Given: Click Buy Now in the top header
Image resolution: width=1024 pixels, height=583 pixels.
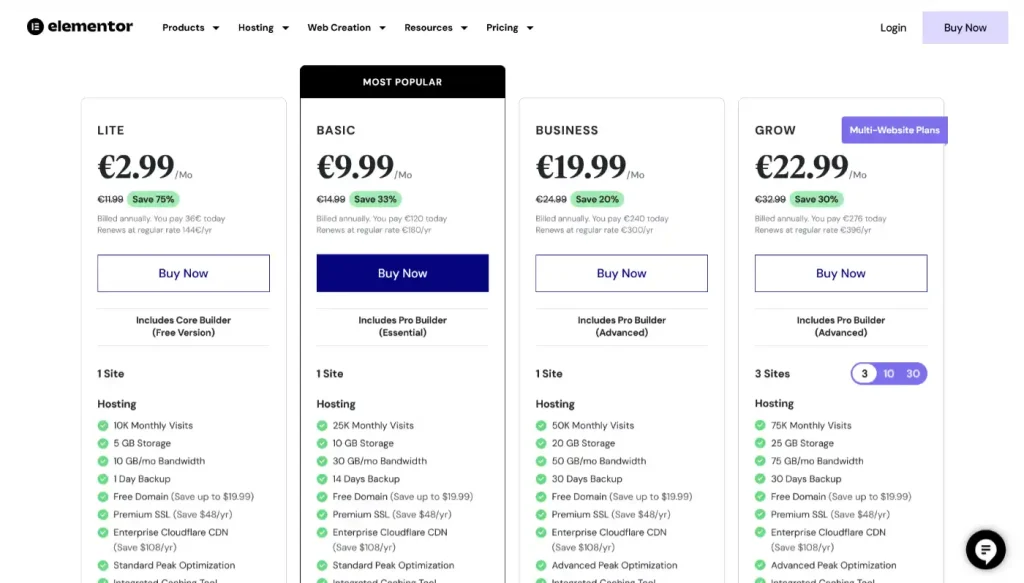Looking at the screenshot, I should [x=965, y=27].
